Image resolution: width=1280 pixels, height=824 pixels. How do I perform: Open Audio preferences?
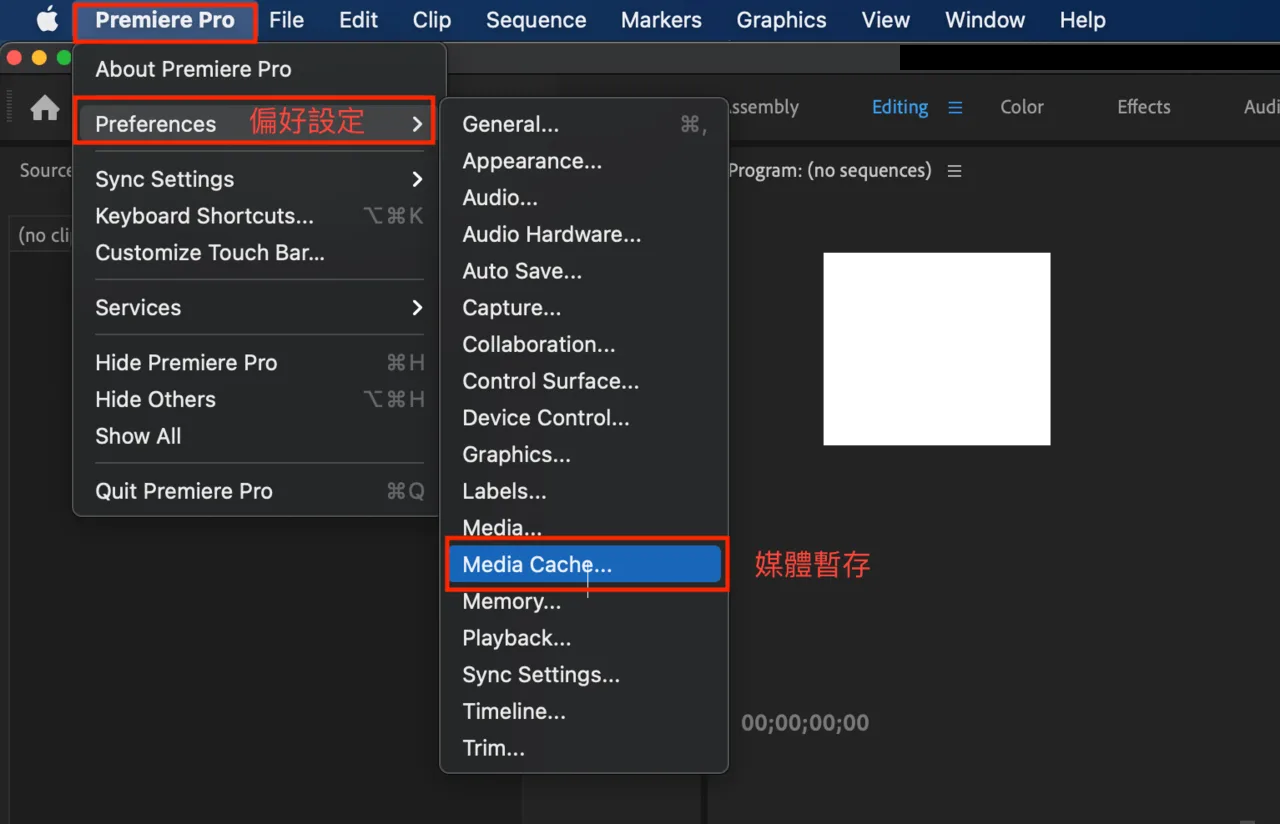tap(584, 198)
